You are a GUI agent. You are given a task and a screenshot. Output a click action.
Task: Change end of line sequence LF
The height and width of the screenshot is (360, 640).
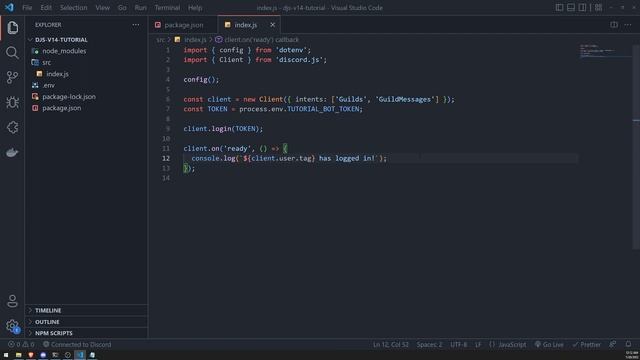(x=478, y=344)
